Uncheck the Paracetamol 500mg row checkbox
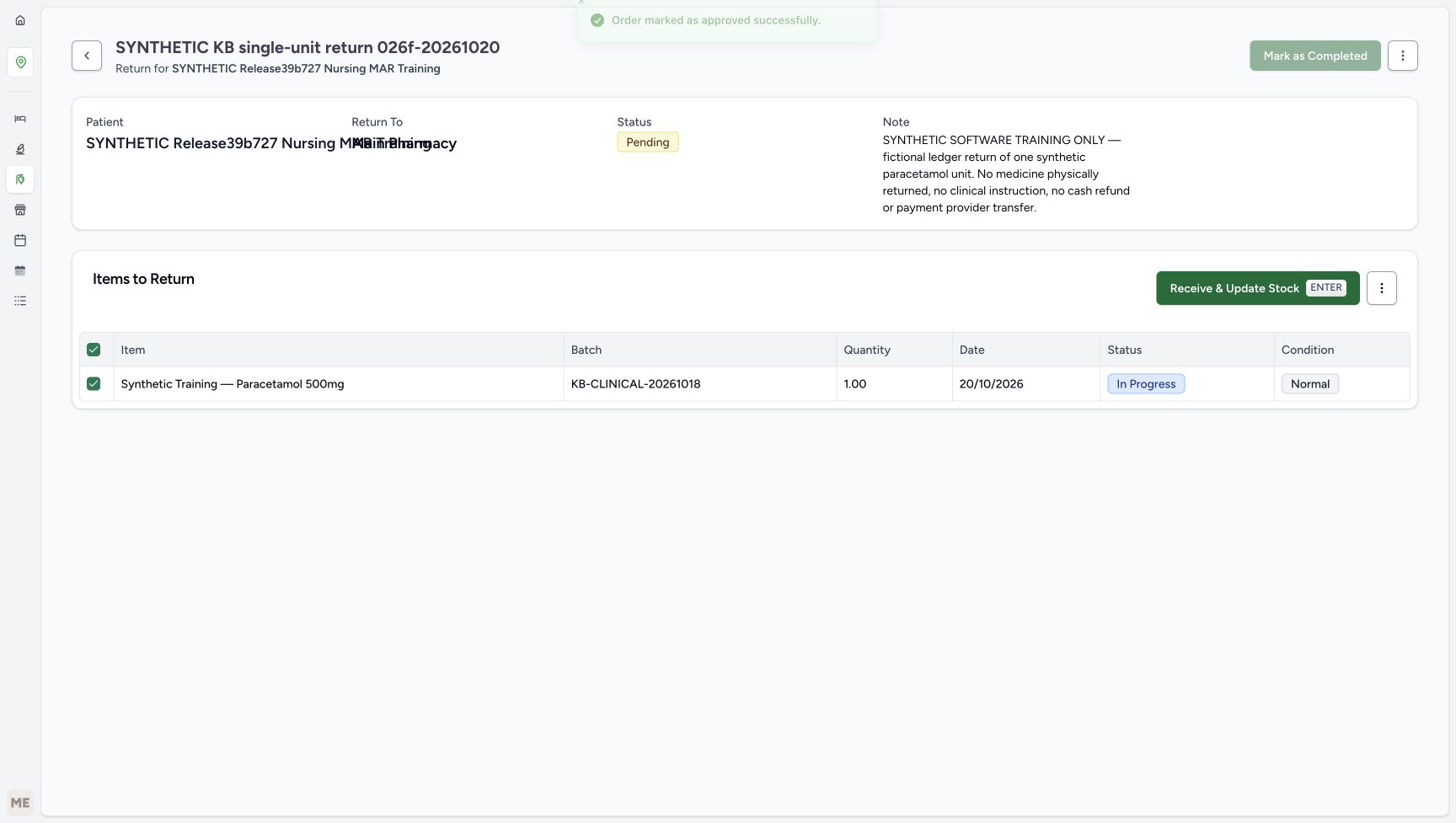 [x=94, y=383]
